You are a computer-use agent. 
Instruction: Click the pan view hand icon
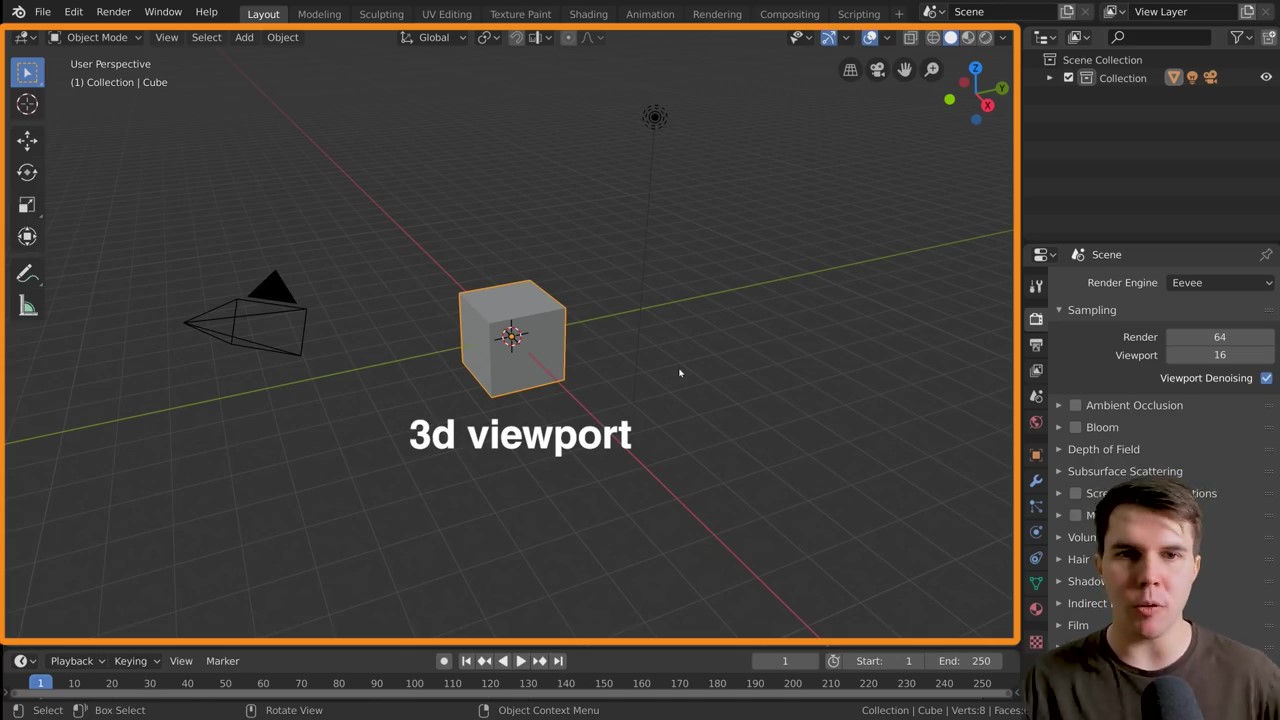coord(904,69)
